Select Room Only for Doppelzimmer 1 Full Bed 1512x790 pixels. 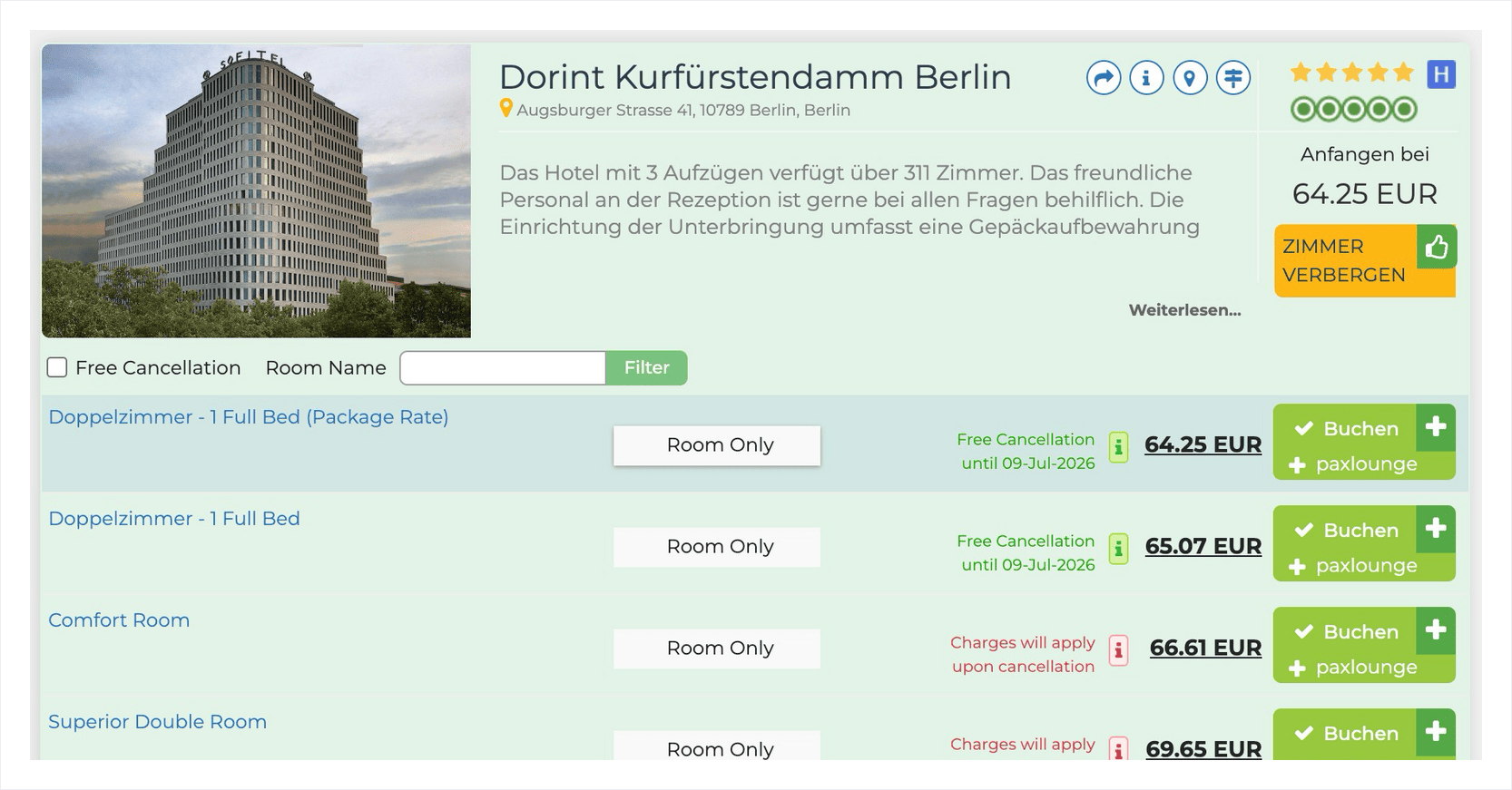click(717, 547)
